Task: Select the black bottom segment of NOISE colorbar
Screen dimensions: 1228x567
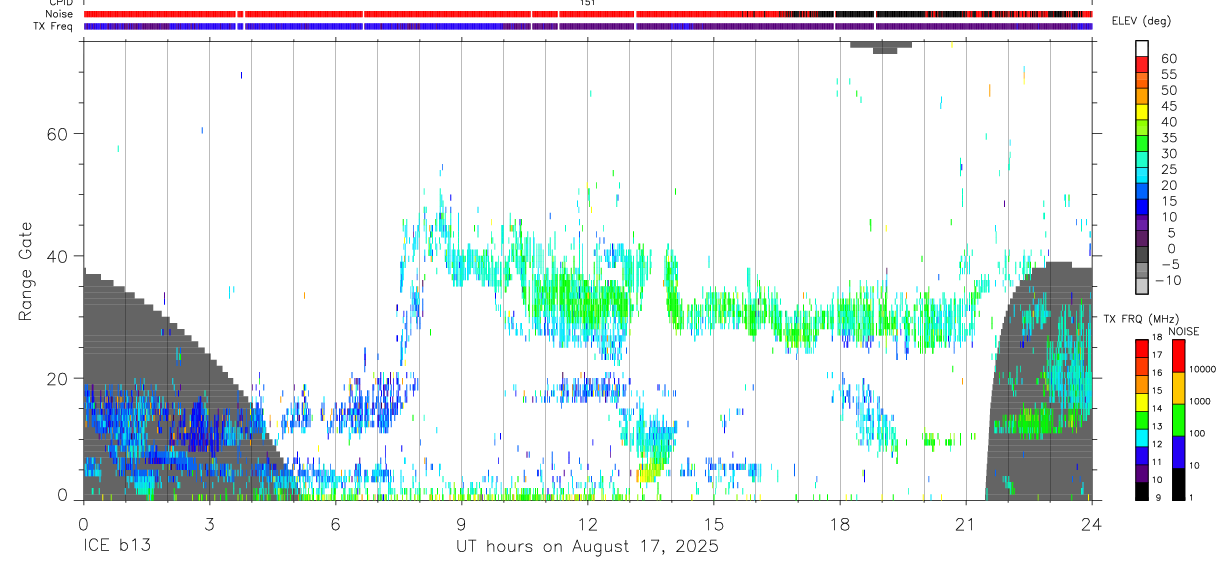Action: click(1178, 484)
